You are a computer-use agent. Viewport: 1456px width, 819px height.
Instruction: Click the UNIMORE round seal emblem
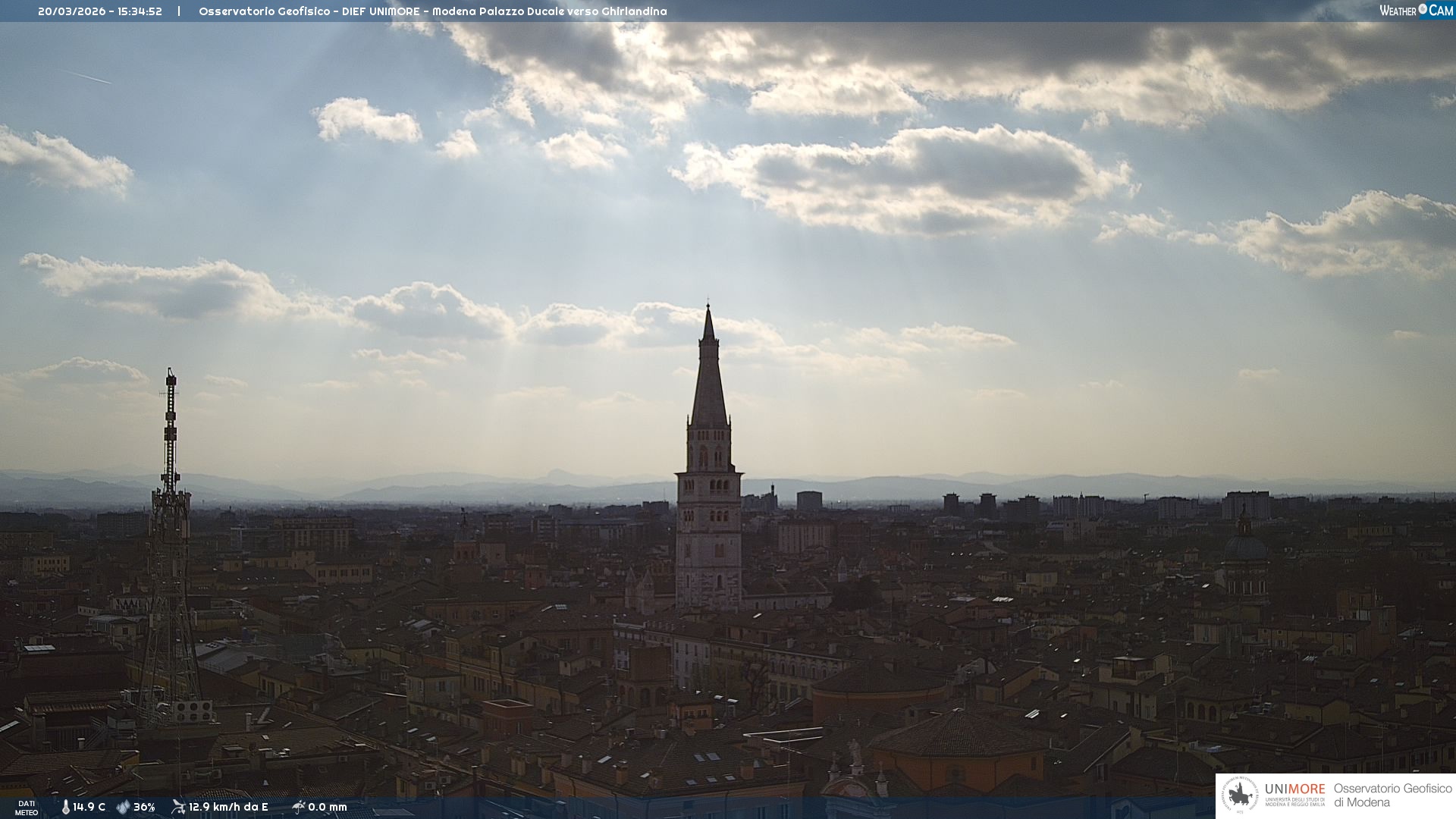pos(1240,795)
